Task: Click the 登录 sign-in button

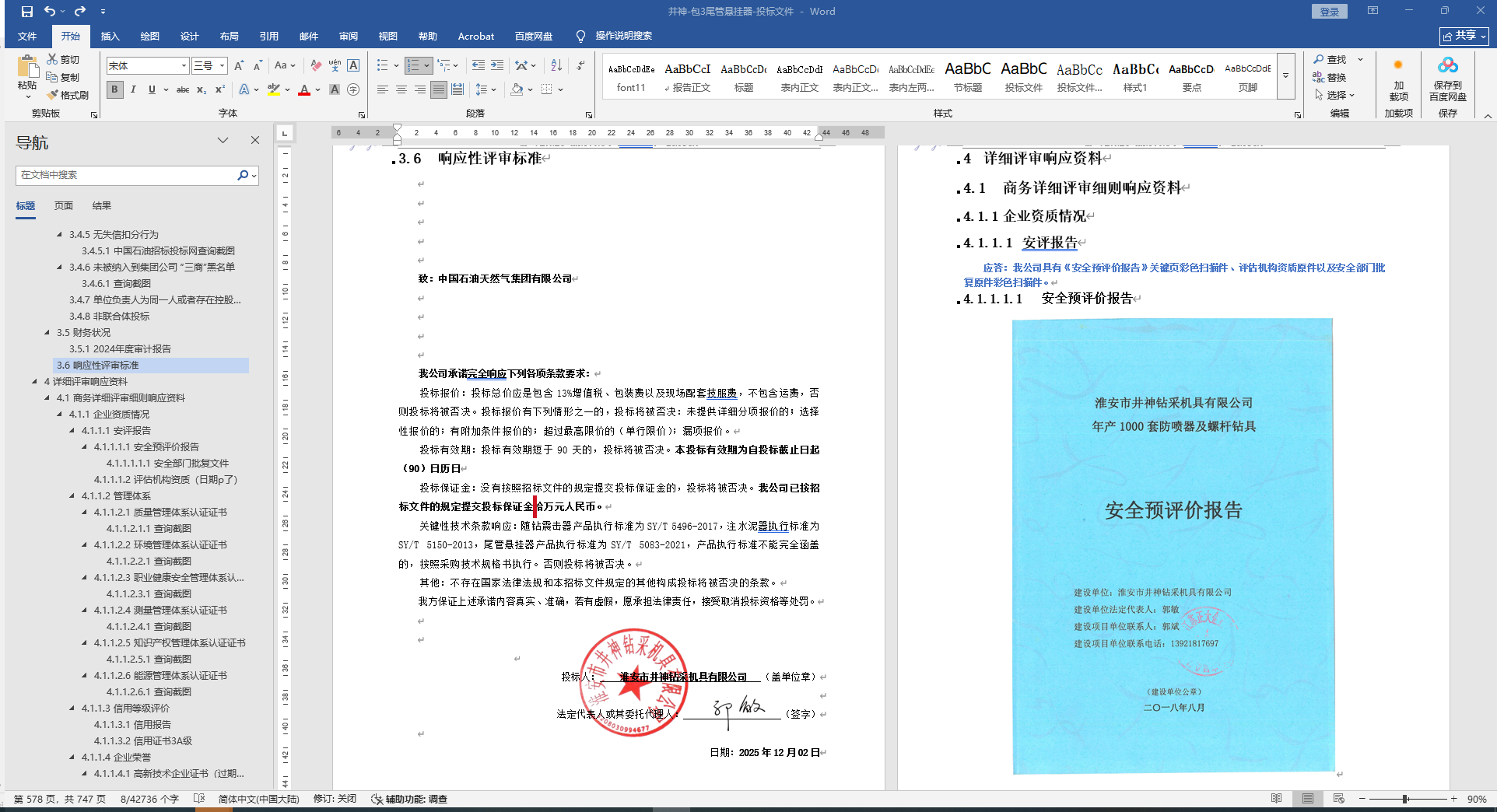Action: point(1329,12)
